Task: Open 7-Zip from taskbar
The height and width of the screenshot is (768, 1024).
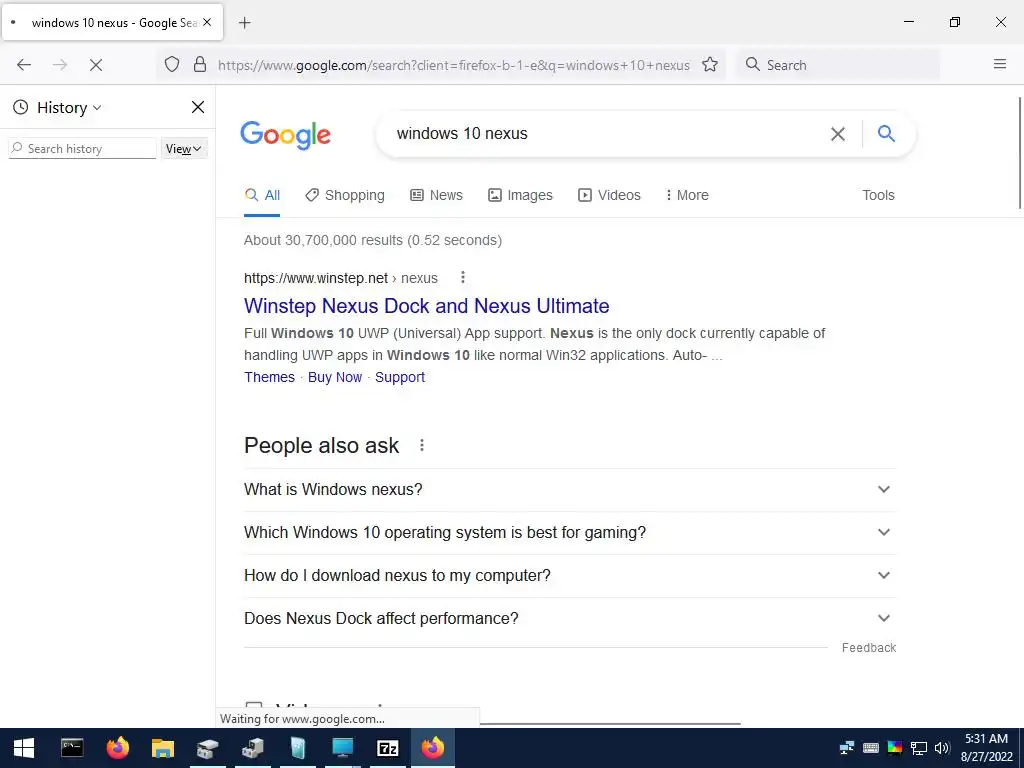Action: (x=388, y=748)
